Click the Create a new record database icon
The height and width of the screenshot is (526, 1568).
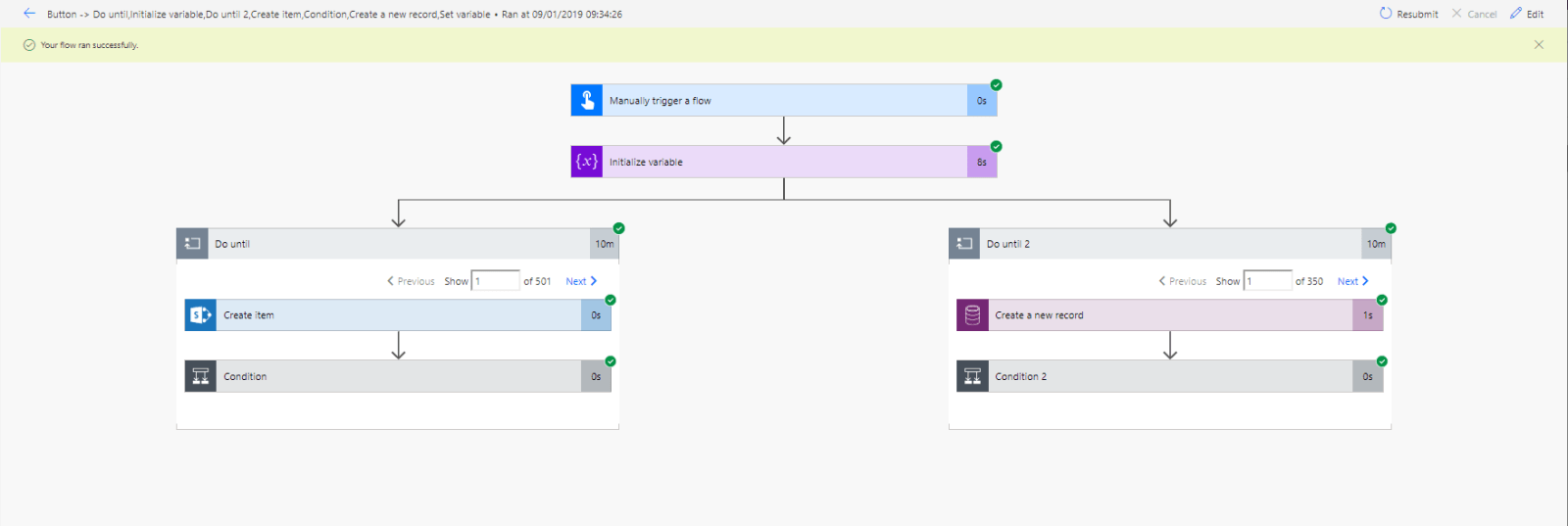point(972,315)
